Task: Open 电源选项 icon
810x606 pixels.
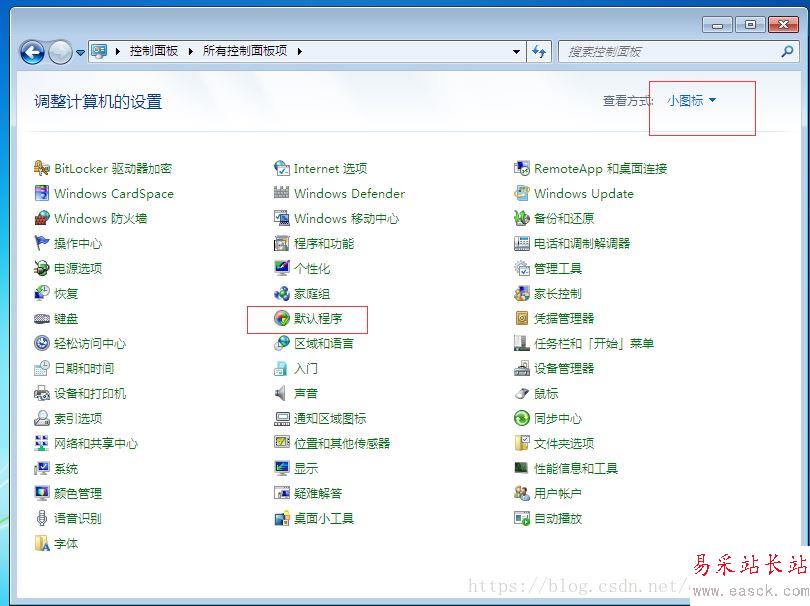Action: [x=41, y=268]
